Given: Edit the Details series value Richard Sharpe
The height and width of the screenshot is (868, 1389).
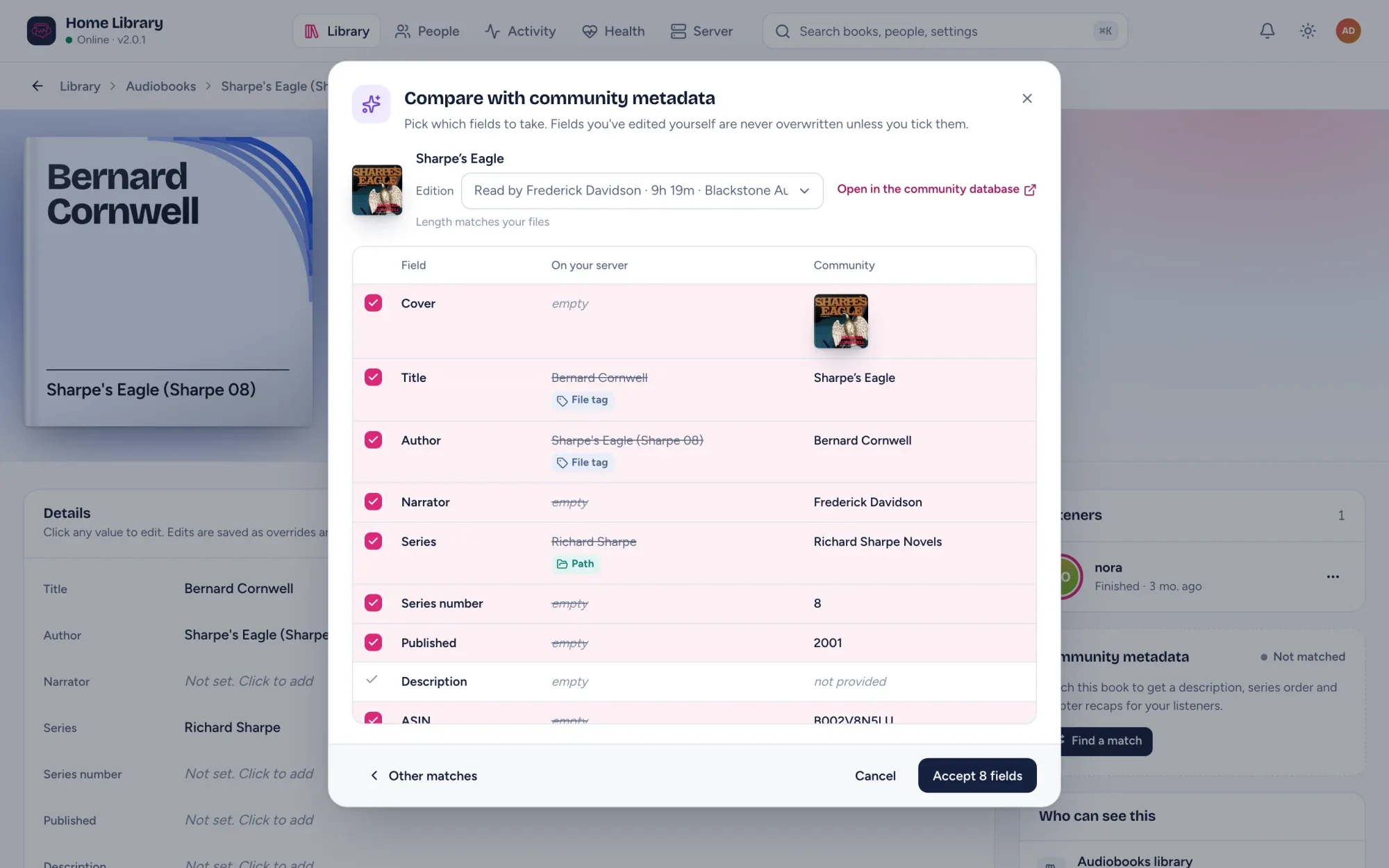Looking at the screenshot, I should pyautogui.click(x=232, y=727).
